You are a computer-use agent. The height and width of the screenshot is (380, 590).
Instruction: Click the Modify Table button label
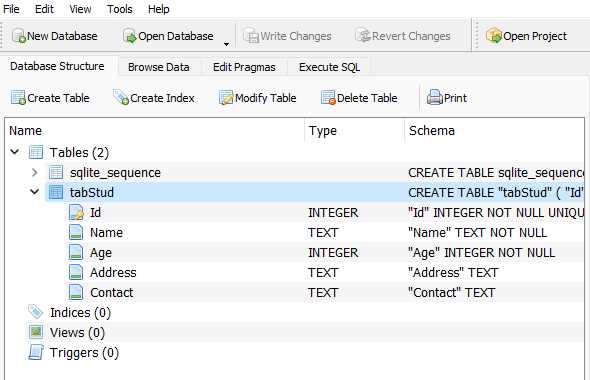pos(266,98)
